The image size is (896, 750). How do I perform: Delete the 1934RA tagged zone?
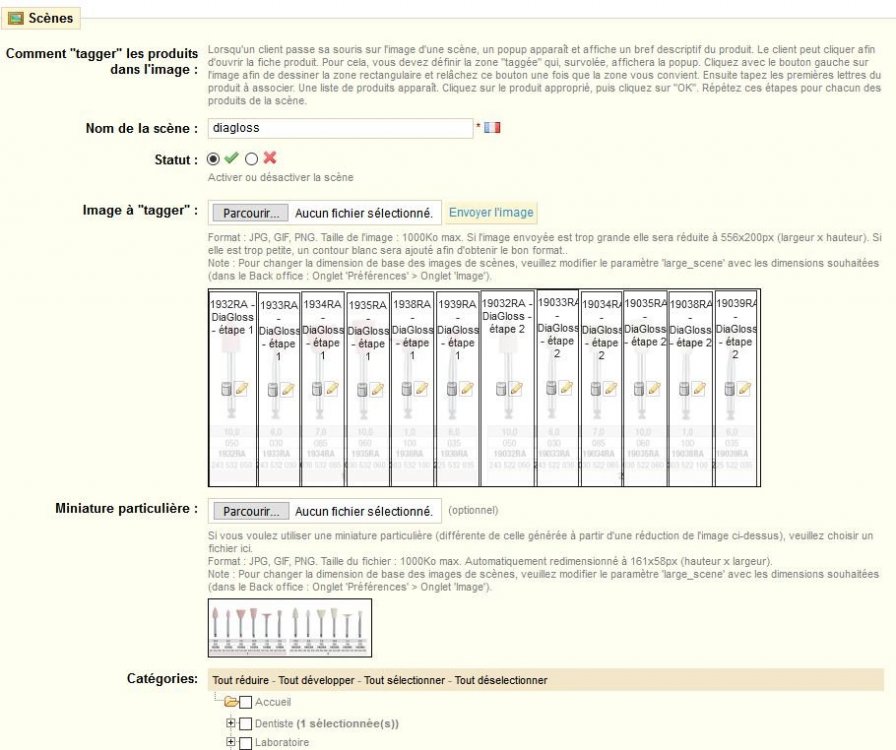tap(317, 389)
